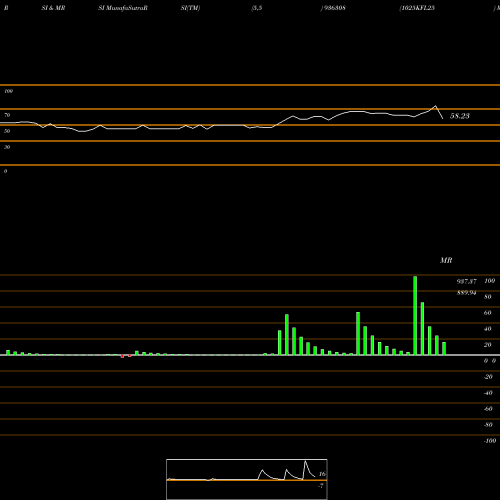Click the MR axis label 40

pyautogui.click(x=488, y=329)
